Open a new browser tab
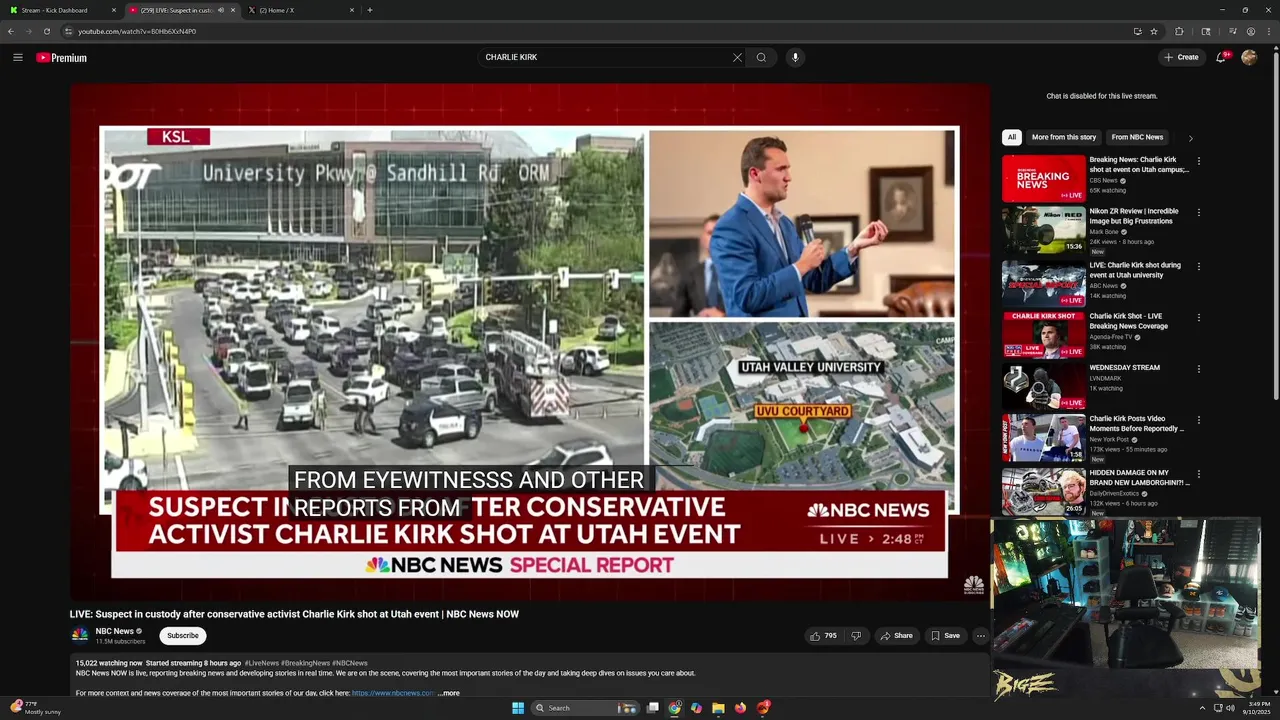Viewport: 1280px width, 720px height. (x=370, y=10)
